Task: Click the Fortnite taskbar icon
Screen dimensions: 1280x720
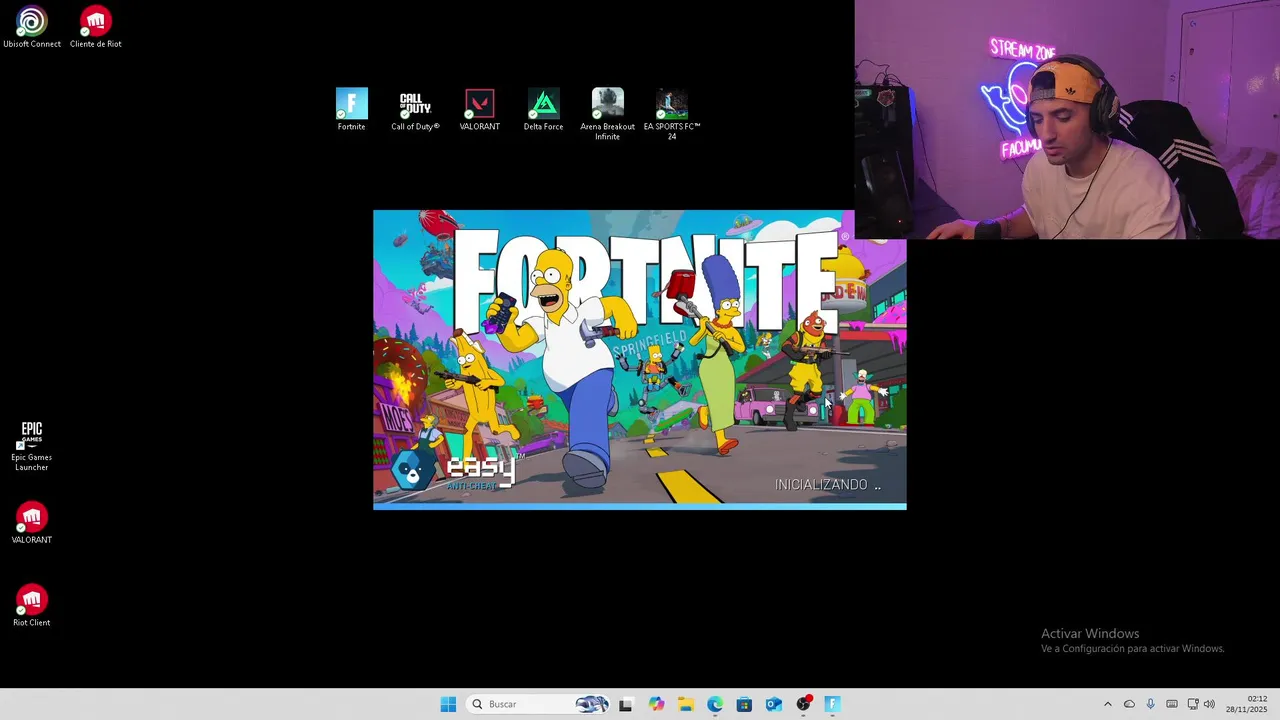Action: point(832,704)
